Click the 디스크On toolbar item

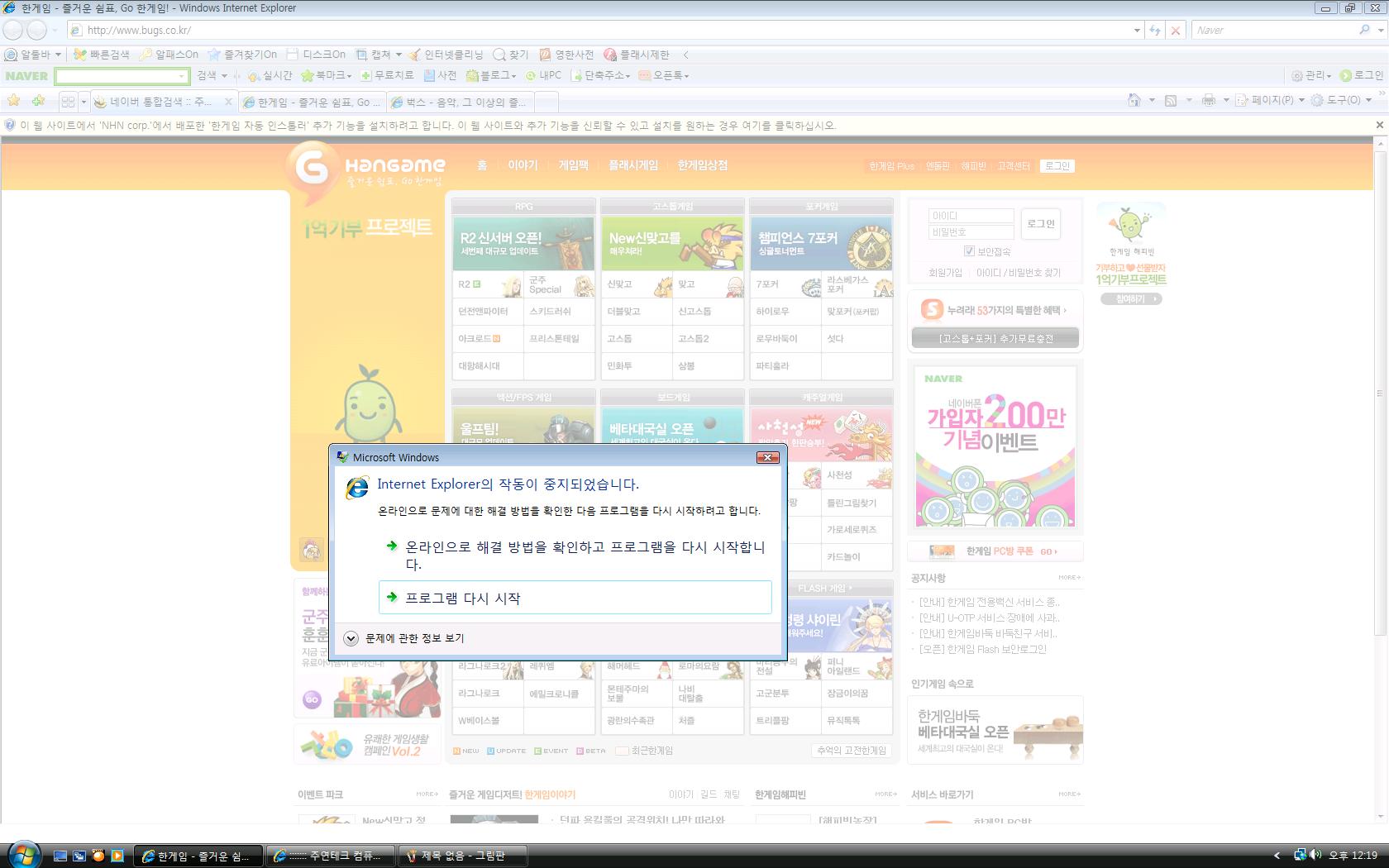[x=316, y=55]
